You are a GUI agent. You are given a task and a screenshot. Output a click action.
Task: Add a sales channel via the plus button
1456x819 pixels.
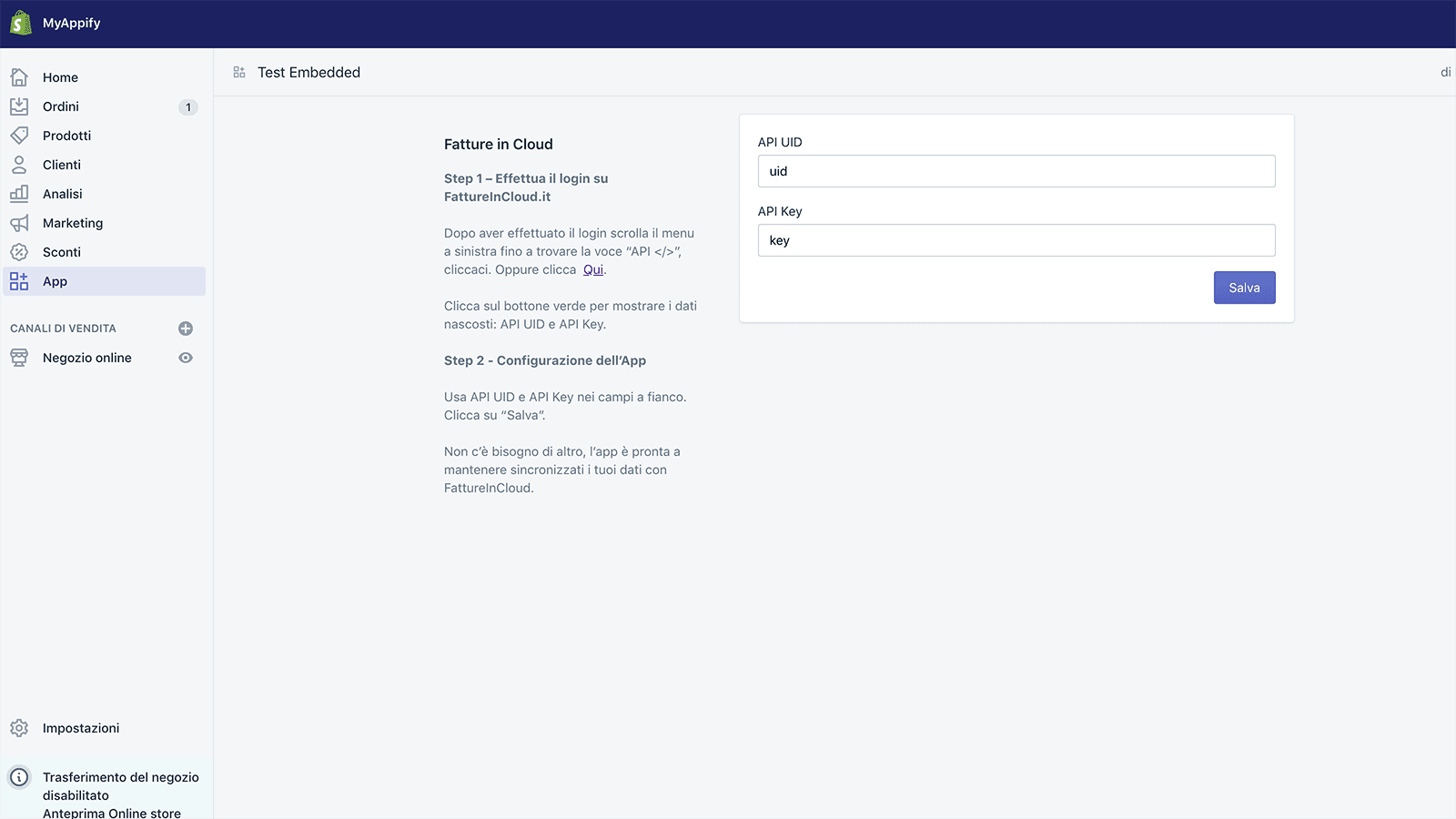pyautogui.click(x=186, y=329)
